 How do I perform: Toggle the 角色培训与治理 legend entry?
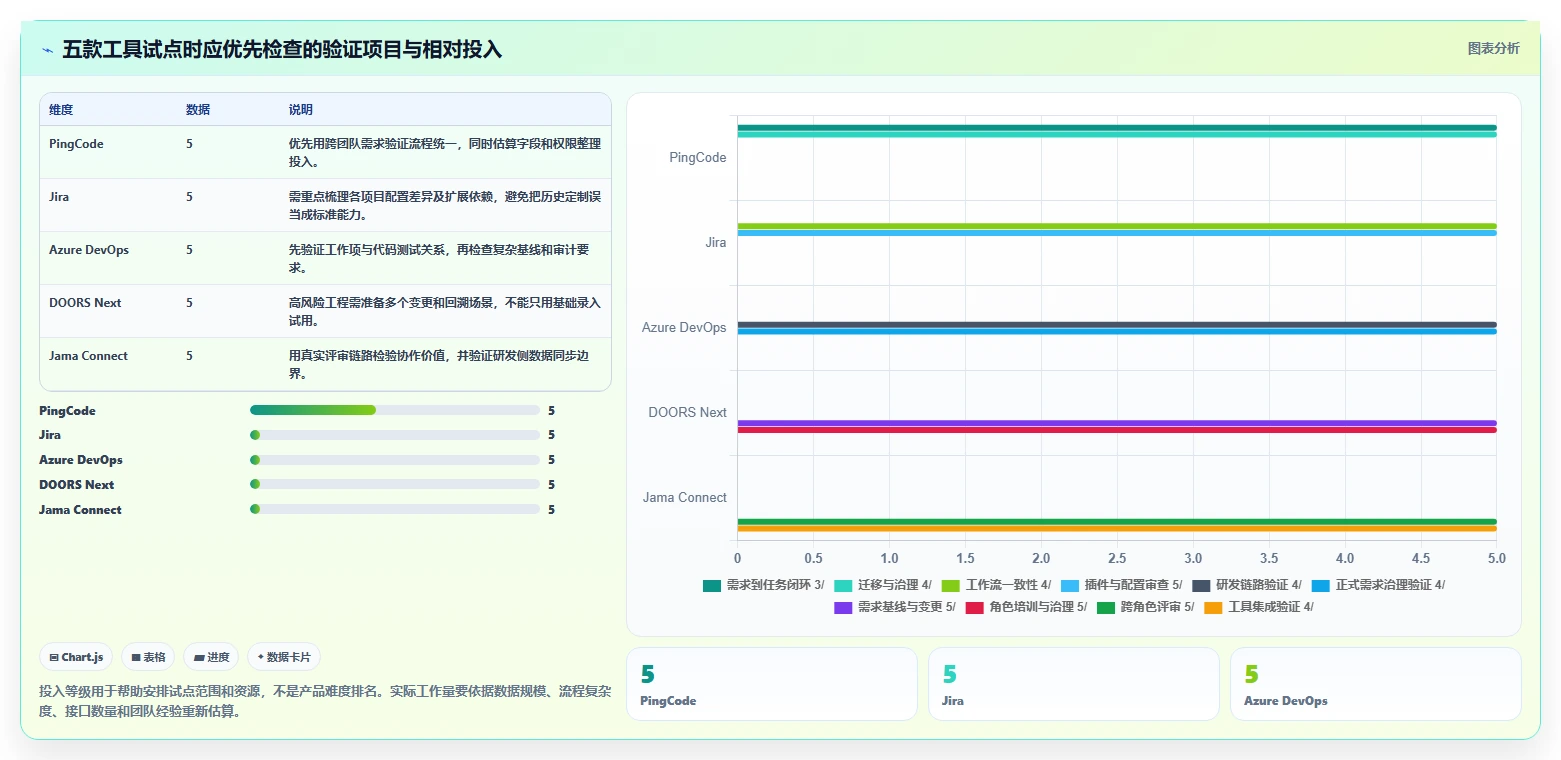coord(1026,607)
